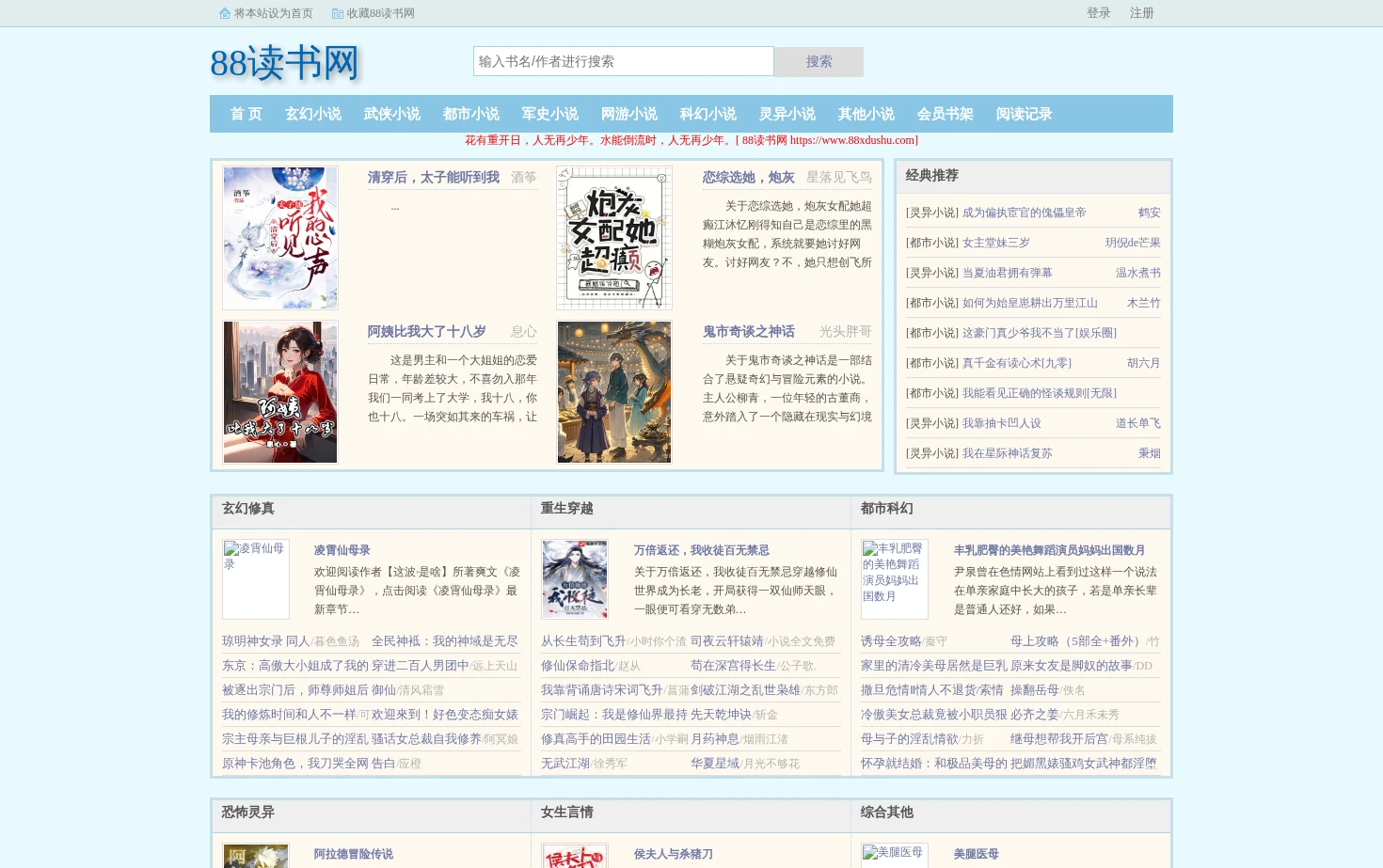Open title link 清穿后，太子能听到我
The height and width of the screenshot is (868, 1383).
click(x=434, y=177)
